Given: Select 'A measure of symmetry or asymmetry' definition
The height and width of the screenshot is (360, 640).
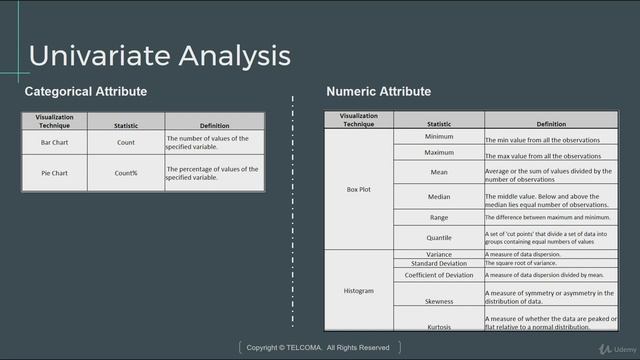Looking at the screenshot, I should click(x=551, y=294).
